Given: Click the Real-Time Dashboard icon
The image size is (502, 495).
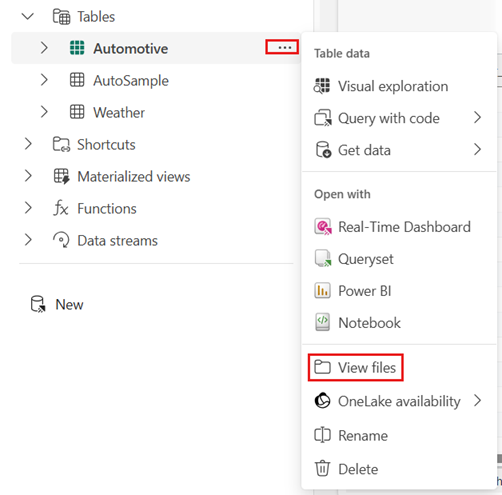Looking at the screenshot, I should tap(323, 227).
